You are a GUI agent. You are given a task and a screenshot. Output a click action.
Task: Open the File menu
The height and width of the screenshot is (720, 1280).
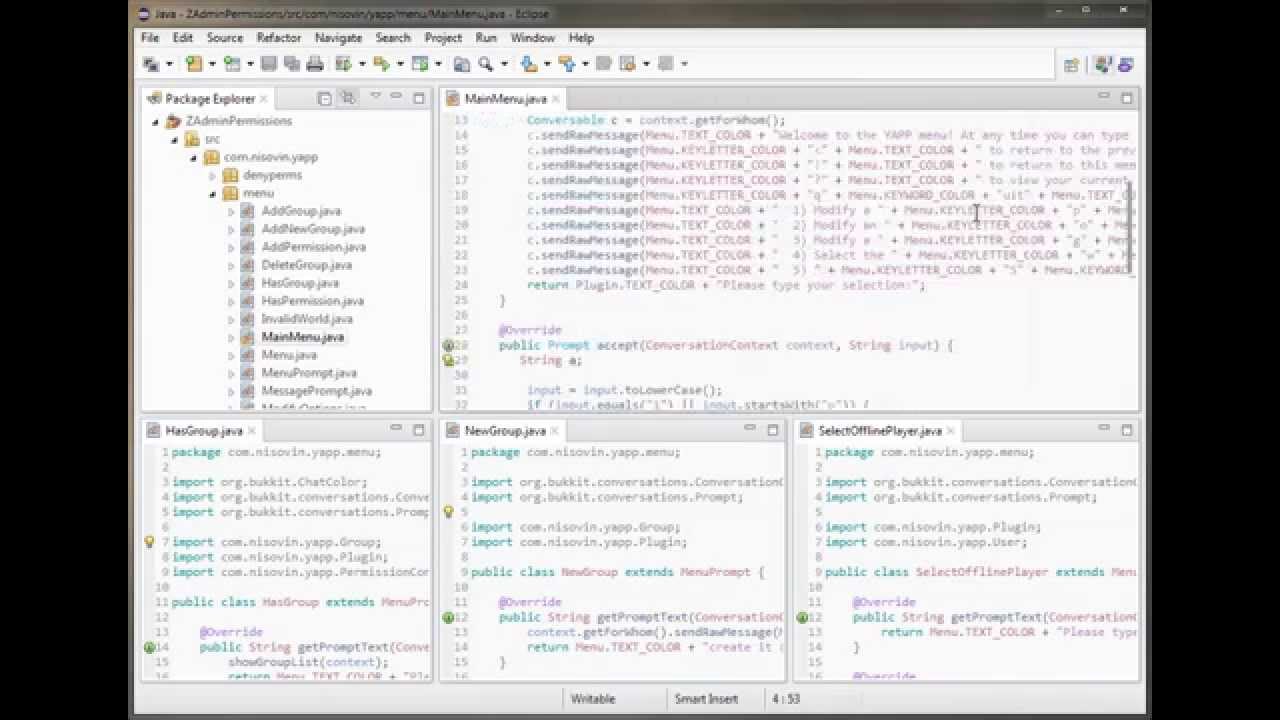tap(150, 37)
